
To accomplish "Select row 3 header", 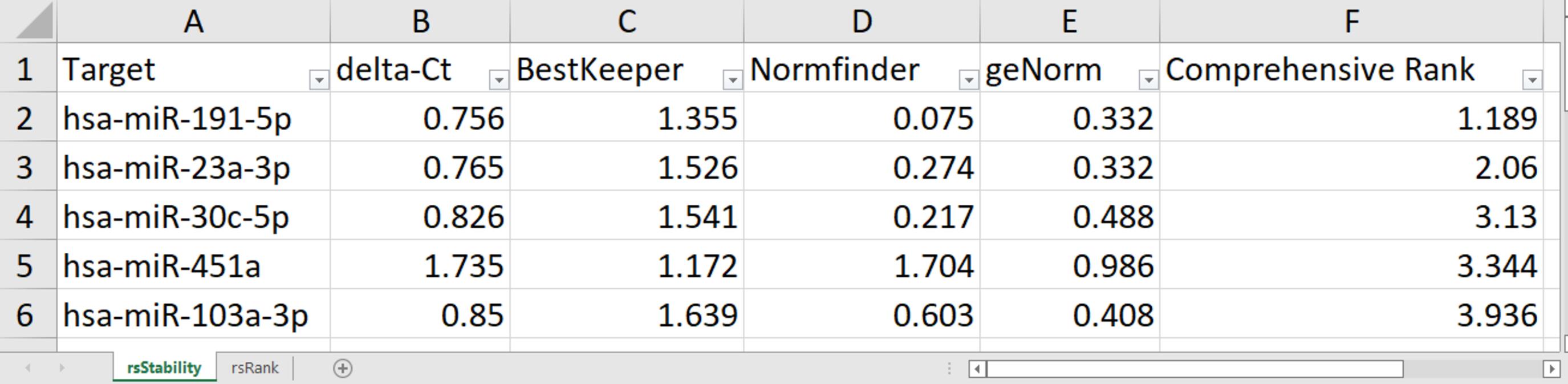I will [x=28, y=167].
